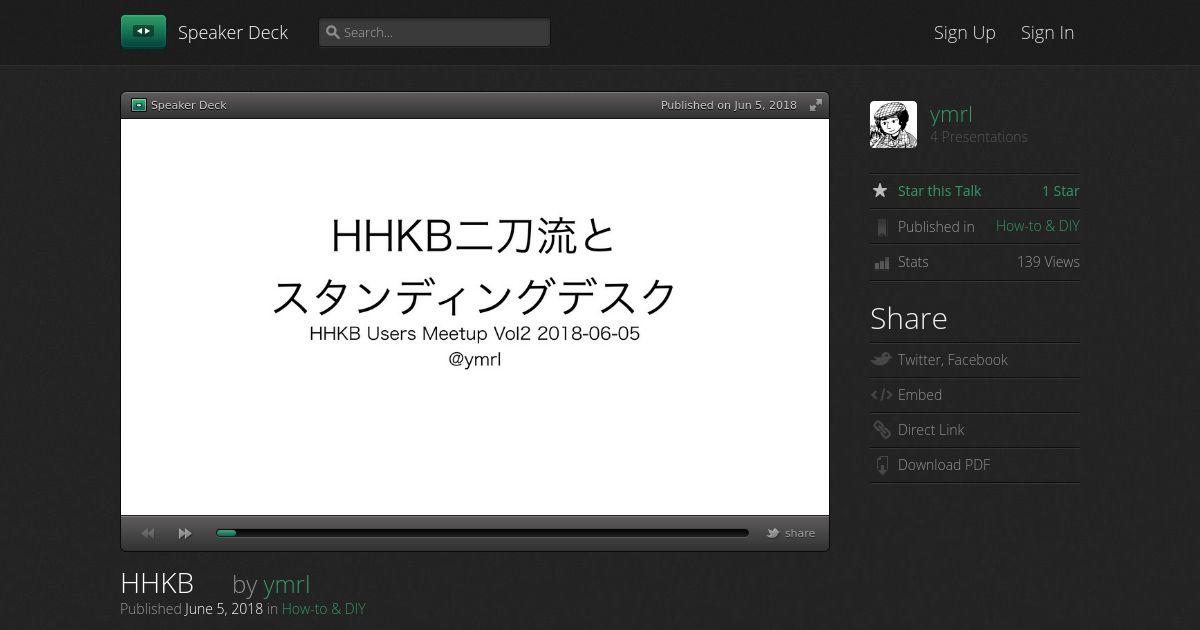The width and height of the screenshot is (1200, 630).
Task: Click the HHKB title slide
Action: [x=475, y=317]
